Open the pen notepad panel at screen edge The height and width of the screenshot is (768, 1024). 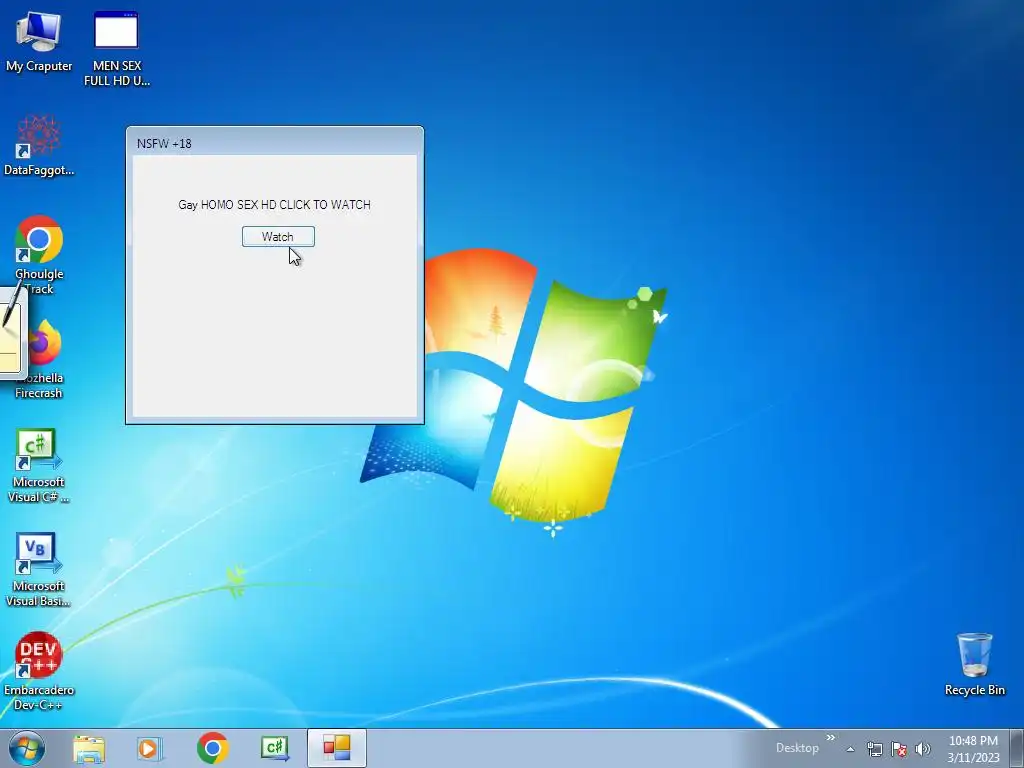(13, 333)
